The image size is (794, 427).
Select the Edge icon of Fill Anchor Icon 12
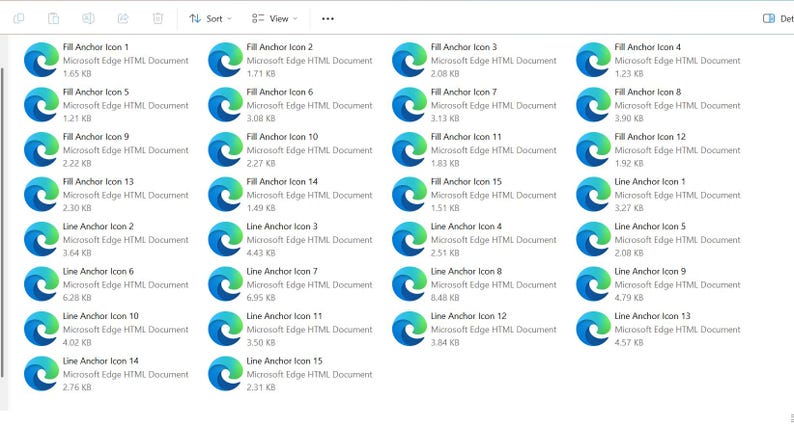(593, 149)
